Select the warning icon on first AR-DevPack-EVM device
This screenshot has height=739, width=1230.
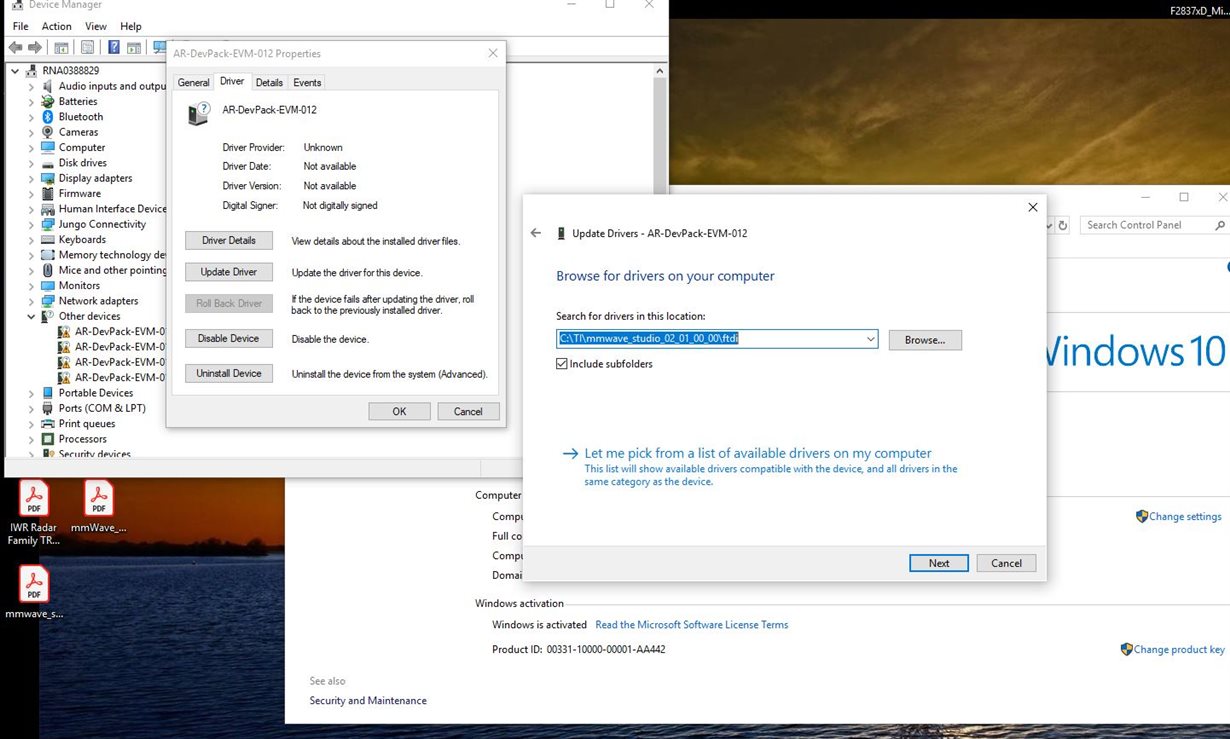[x=65, y=331]
